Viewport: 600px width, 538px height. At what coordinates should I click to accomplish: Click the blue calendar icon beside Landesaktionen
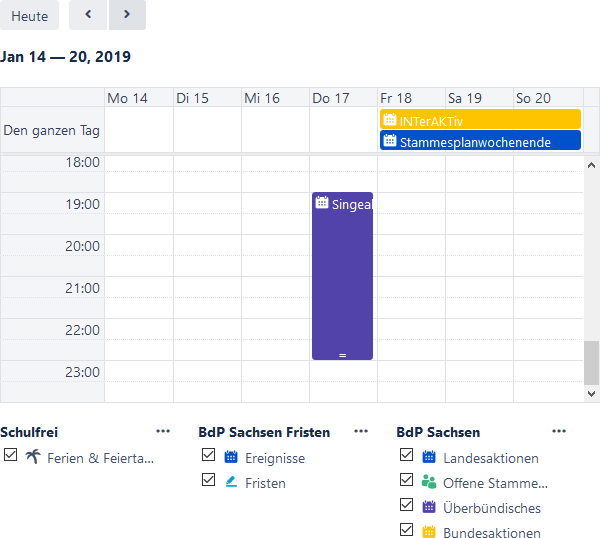click(x=429, y=457)
